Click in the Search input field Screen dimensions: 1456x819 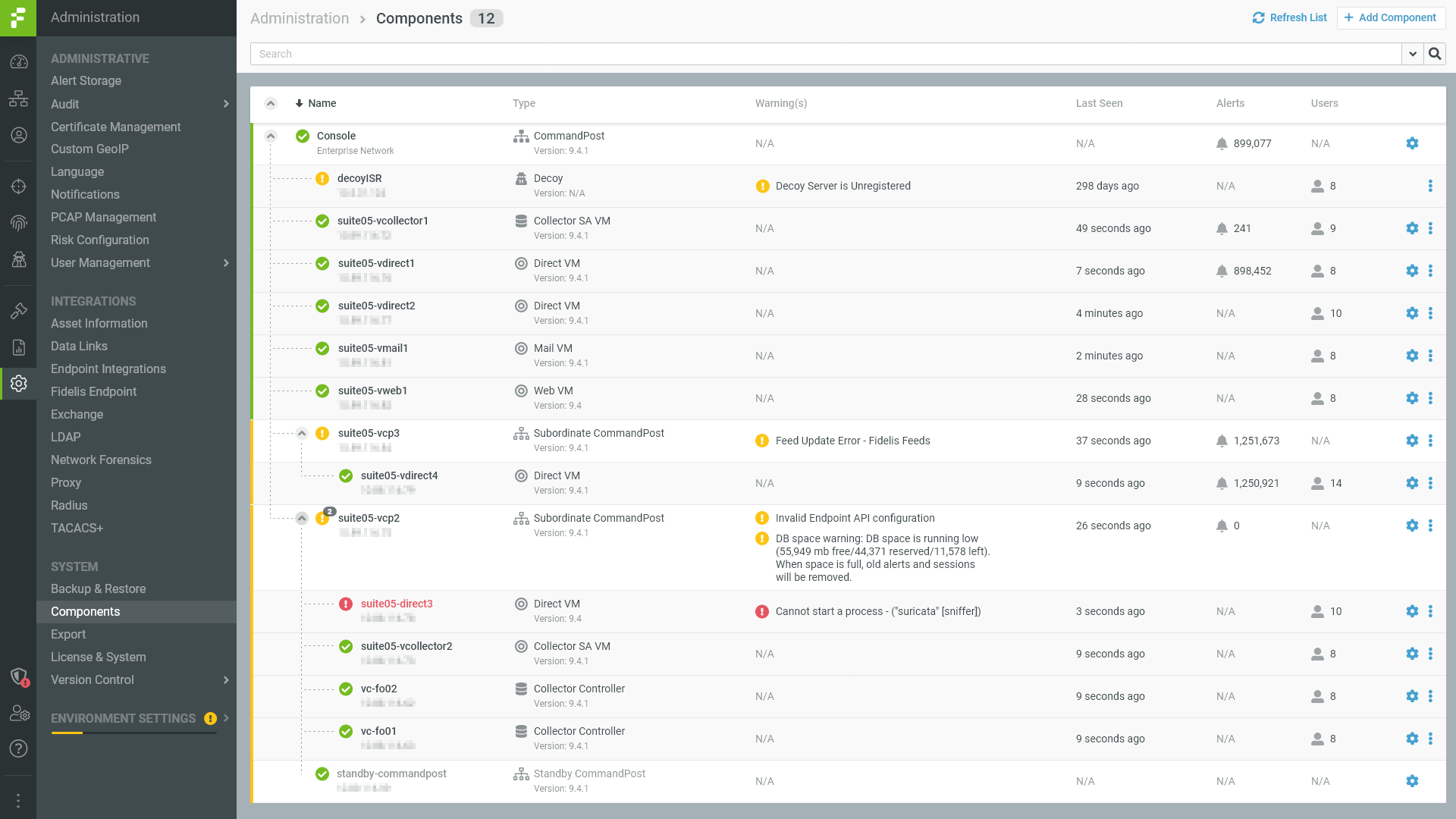coord(825,54)
